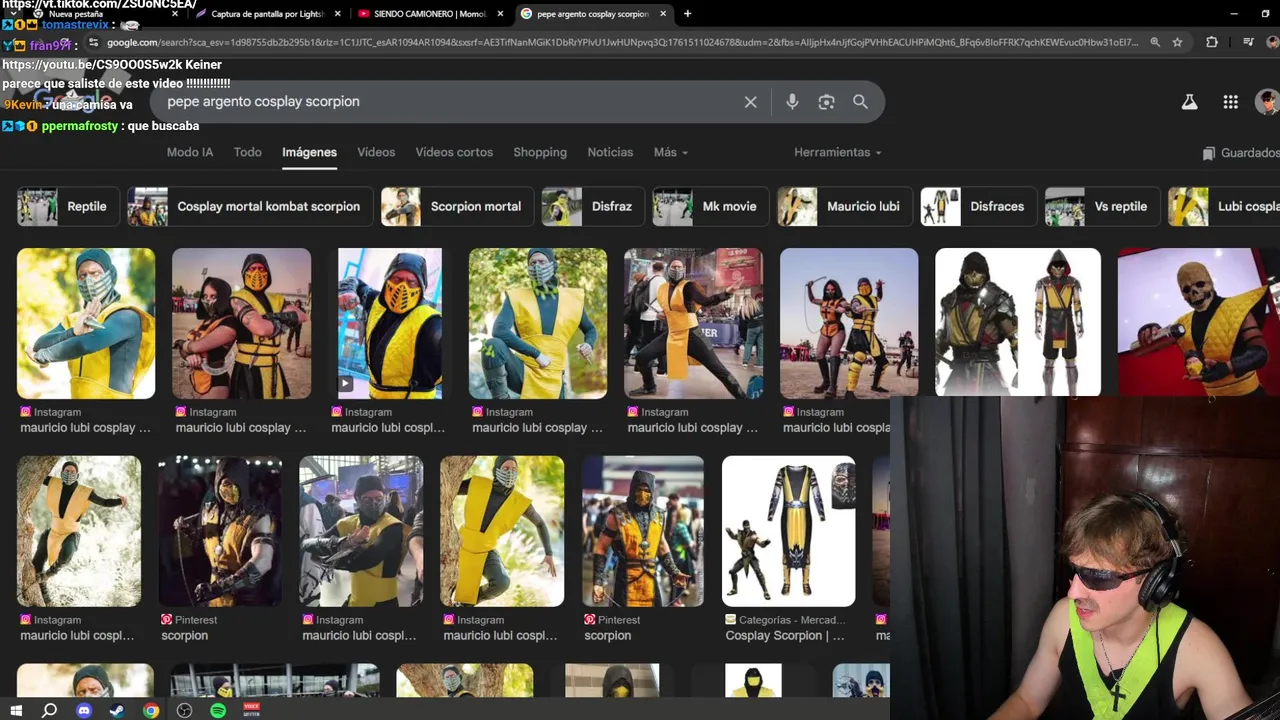Close the Captura de pantalla tab
Image resolution: width=1280 pixels, height=720 pixels.
pos(337,14)
